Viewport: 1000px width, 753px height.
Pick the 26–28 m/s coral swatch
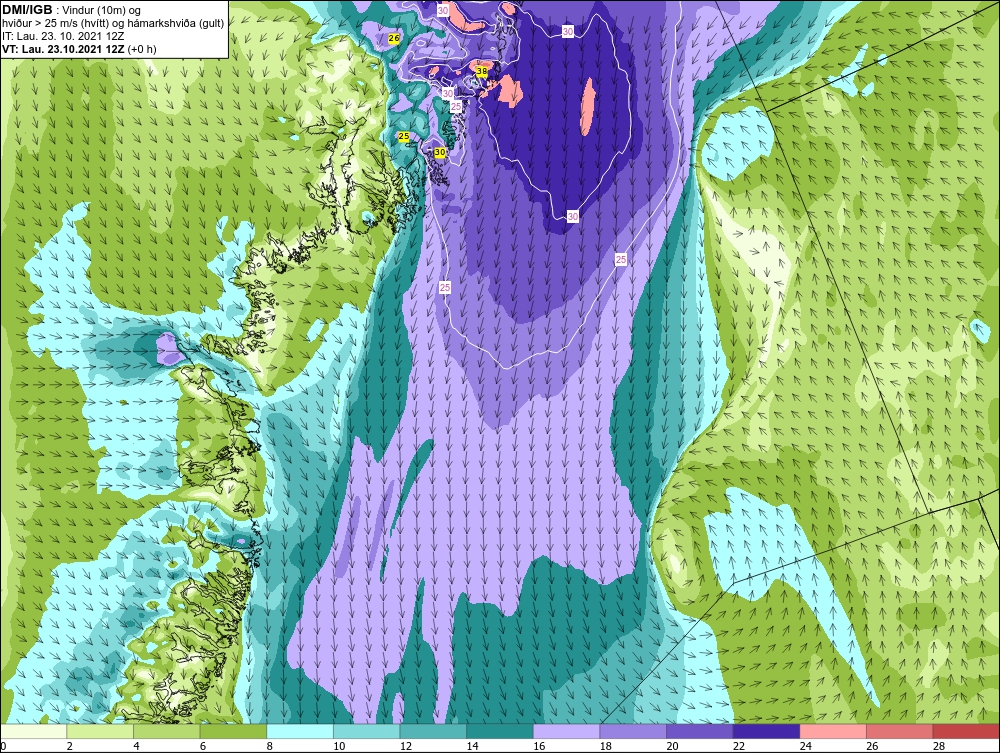pyautogui.click(x=900, y=731)
